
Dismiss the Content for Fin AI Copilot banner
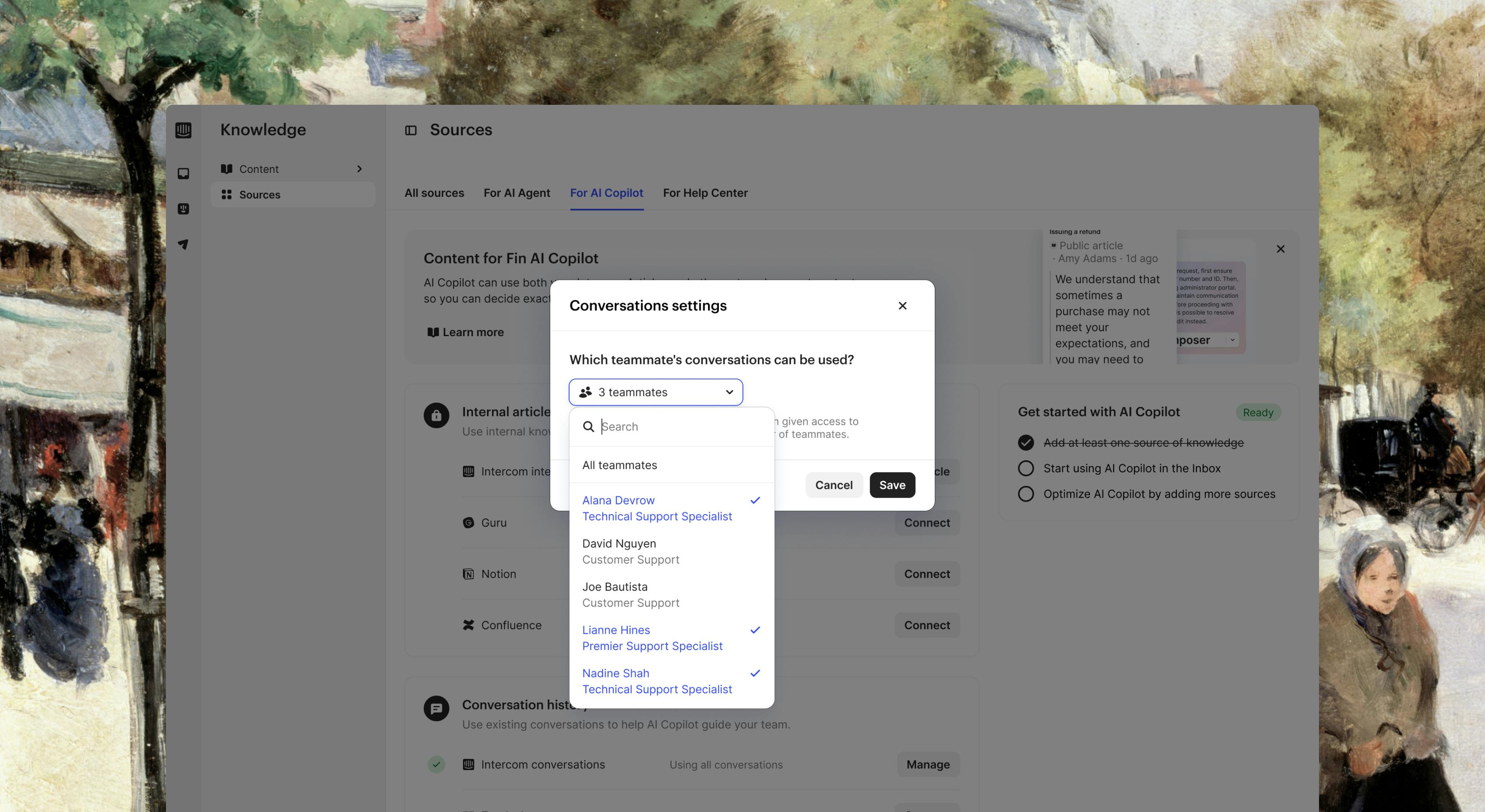point(1280,249)
